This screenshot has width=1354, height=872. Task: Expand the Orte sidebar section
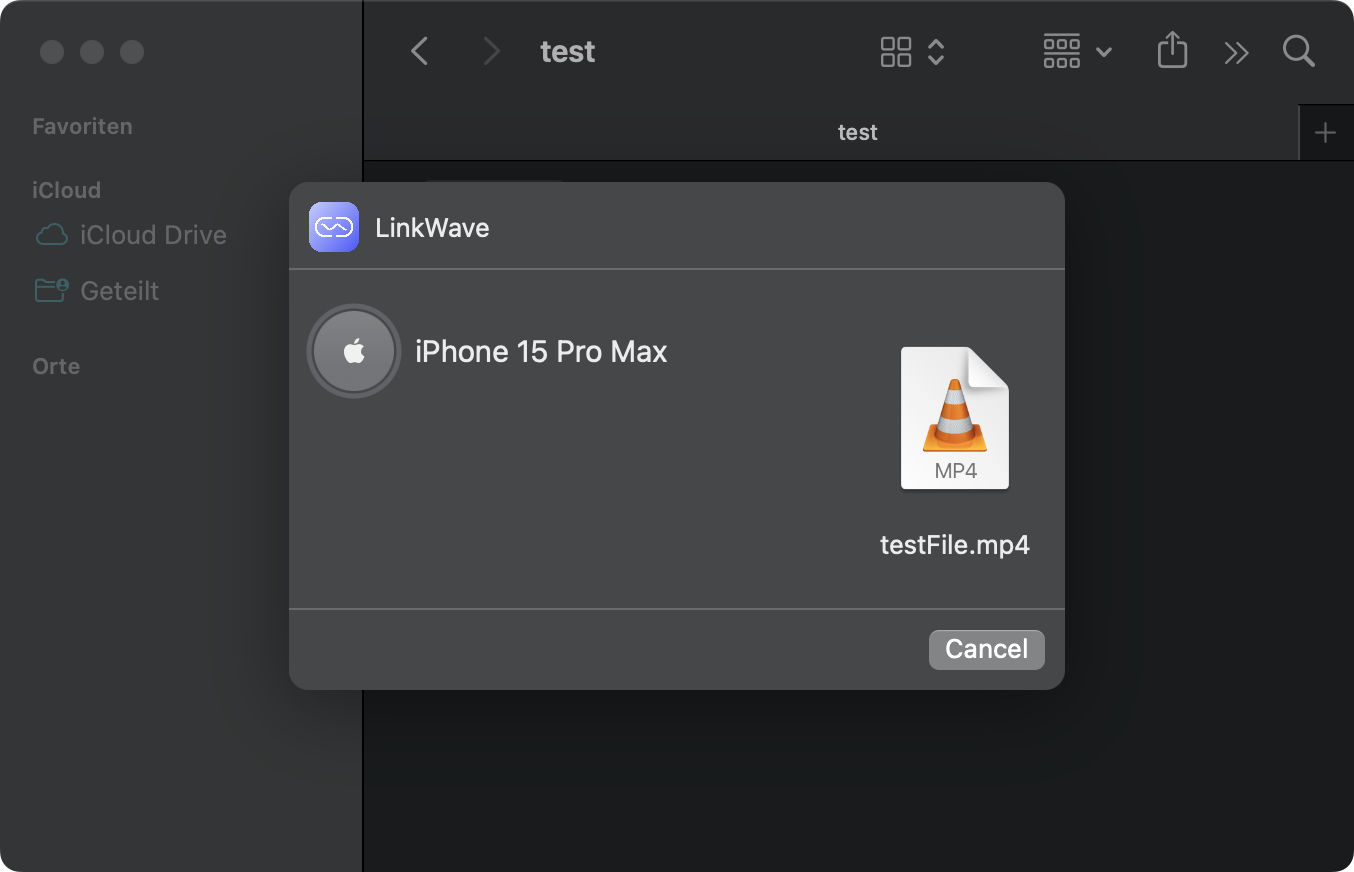click(x=56, y=366)
